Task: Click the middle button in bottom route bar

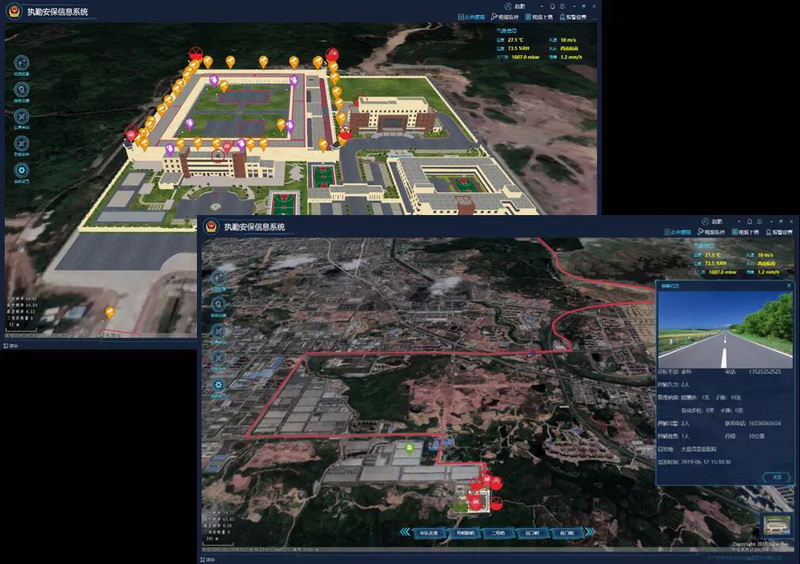Action: pos(497,533)
